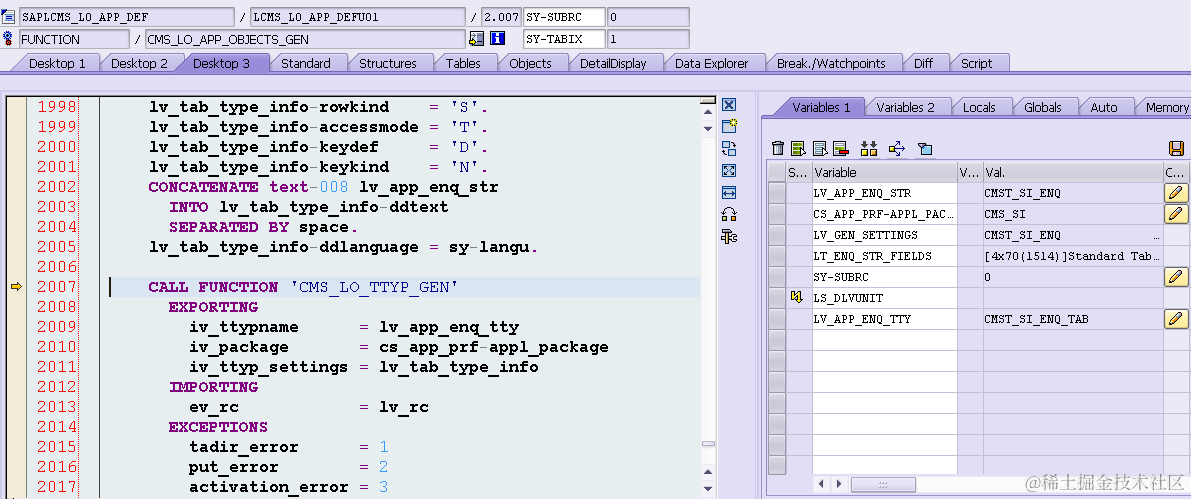Viewport: 1191px width, 499px height.
Task: Click the yellow icon in LS_DLVUNIT row
Action: [797, 298]
